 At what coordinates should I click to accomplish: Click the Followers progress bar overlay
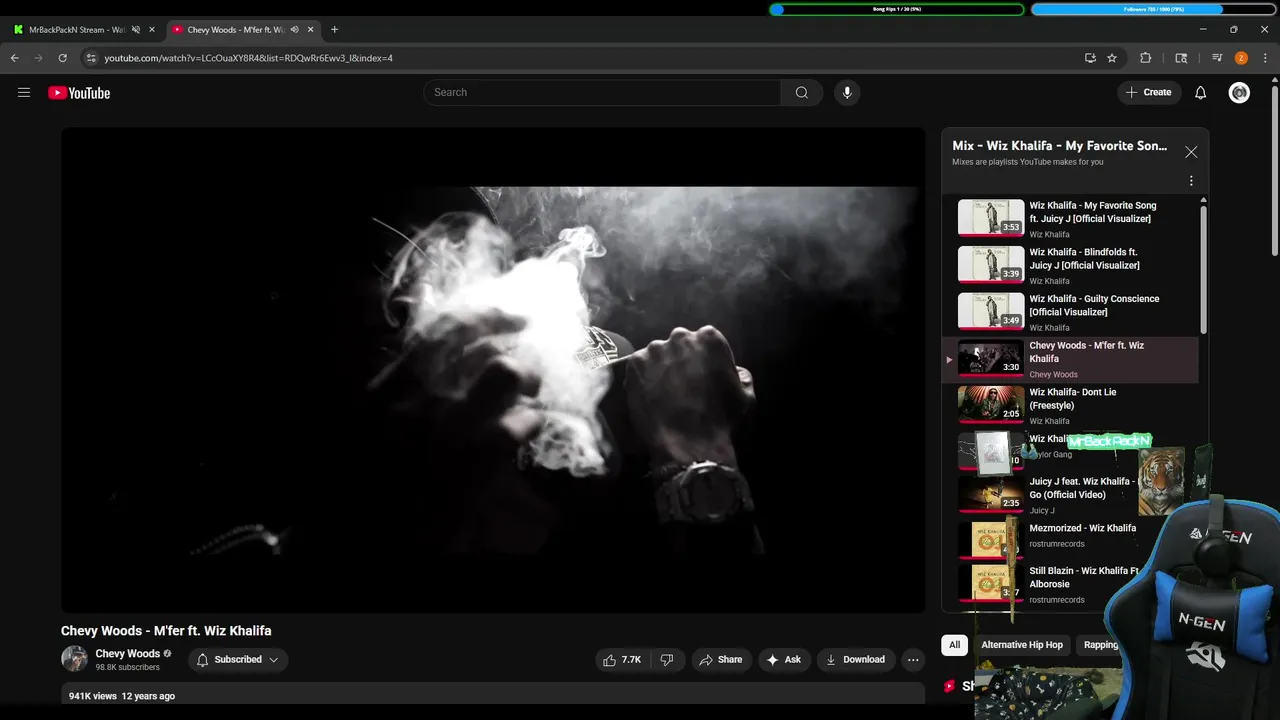(x=1152, y=9)
